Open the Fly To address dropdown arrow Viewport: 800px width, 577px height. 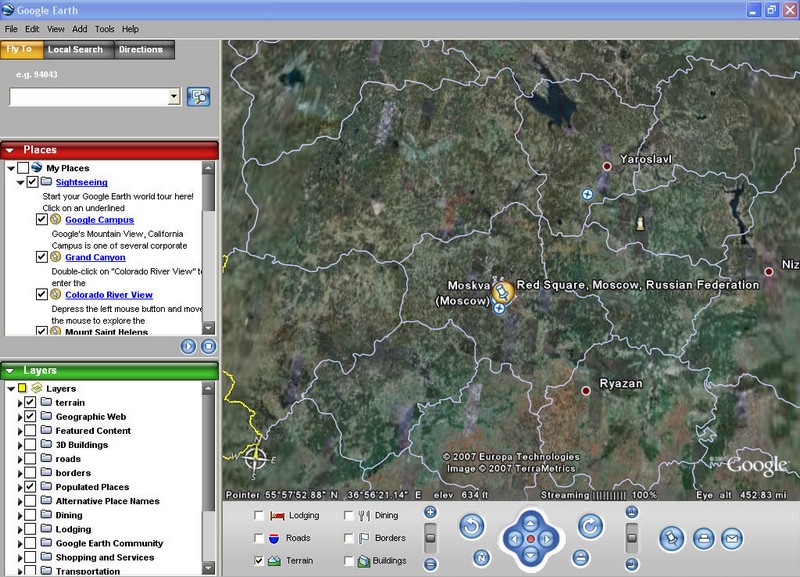click(174, 96)
